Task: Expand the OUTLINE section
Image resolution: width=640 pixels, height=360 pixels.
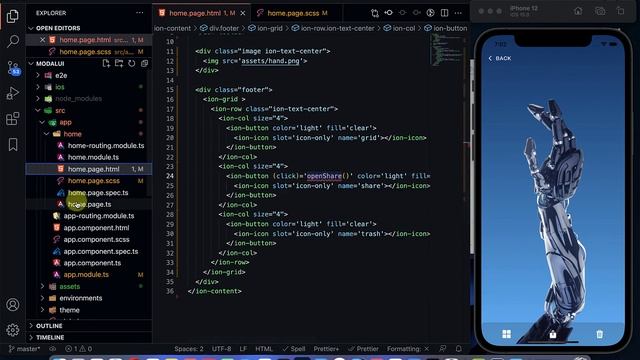Action: (89, 326)
